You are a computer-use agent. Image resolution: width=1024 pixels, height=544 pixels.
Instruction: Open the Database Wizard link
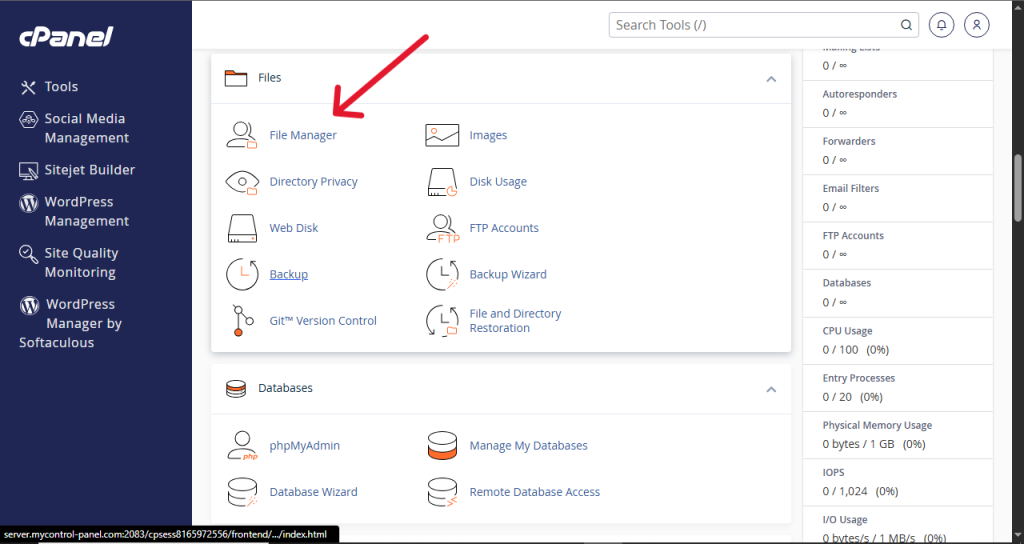tap(313, 492)
